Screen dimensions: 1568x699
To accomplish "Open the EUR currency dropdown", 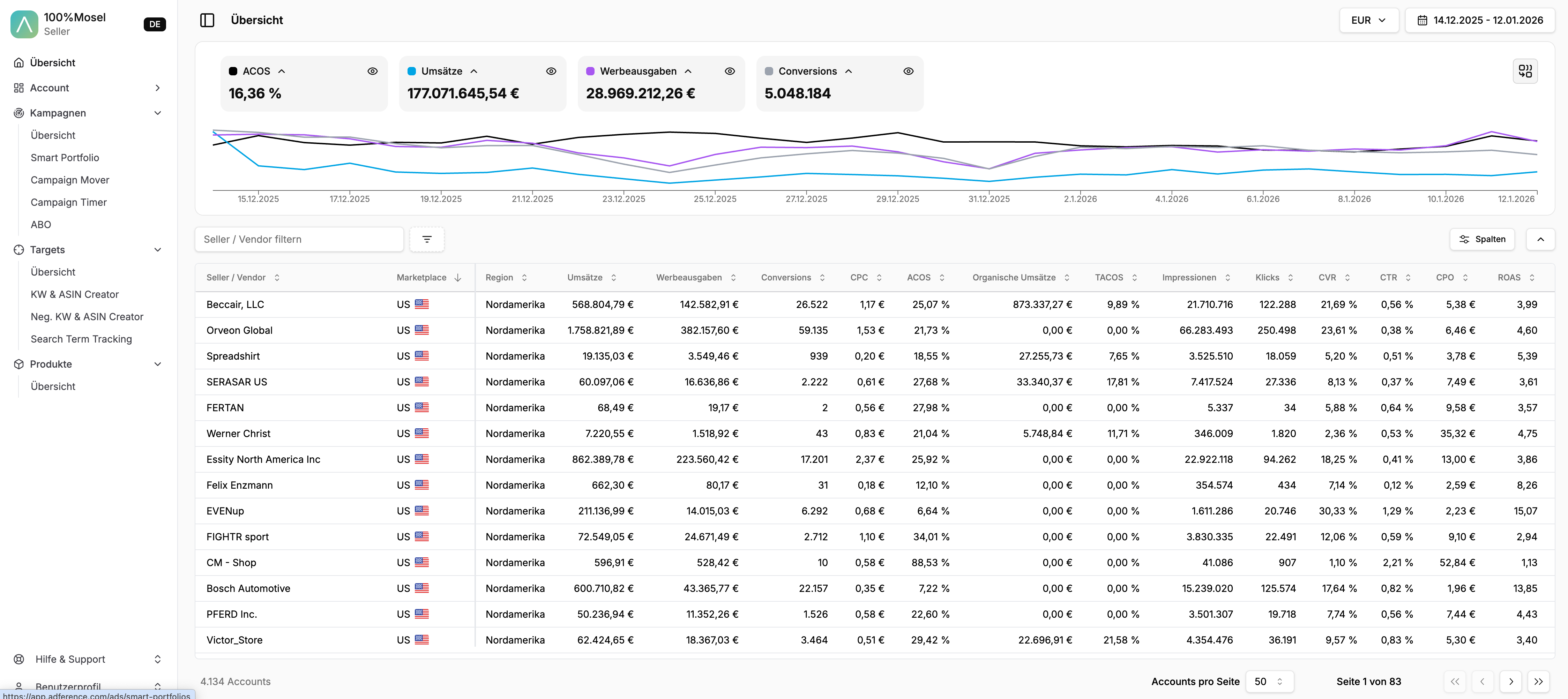I will (1368, 20).
